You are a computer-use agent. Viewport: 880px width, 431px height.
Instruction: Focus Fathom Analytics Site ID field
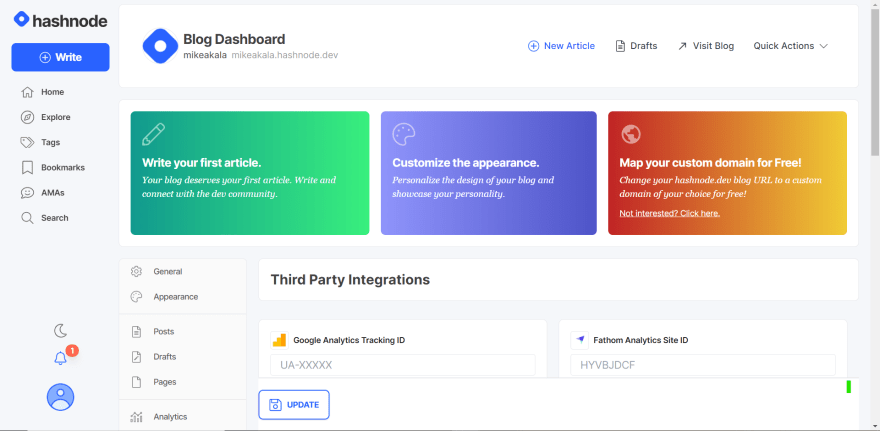703,365
